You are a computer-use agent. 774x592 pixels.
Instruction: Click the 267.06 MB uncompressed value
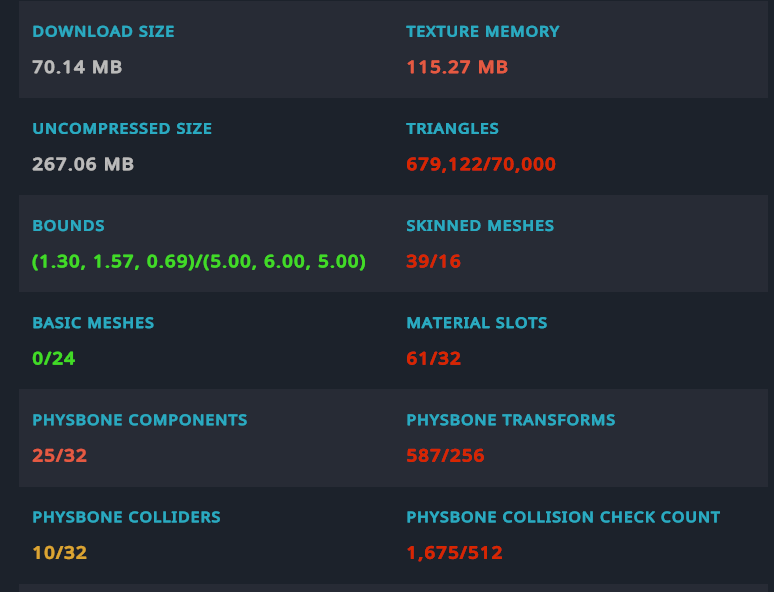[x=83, y=164]
